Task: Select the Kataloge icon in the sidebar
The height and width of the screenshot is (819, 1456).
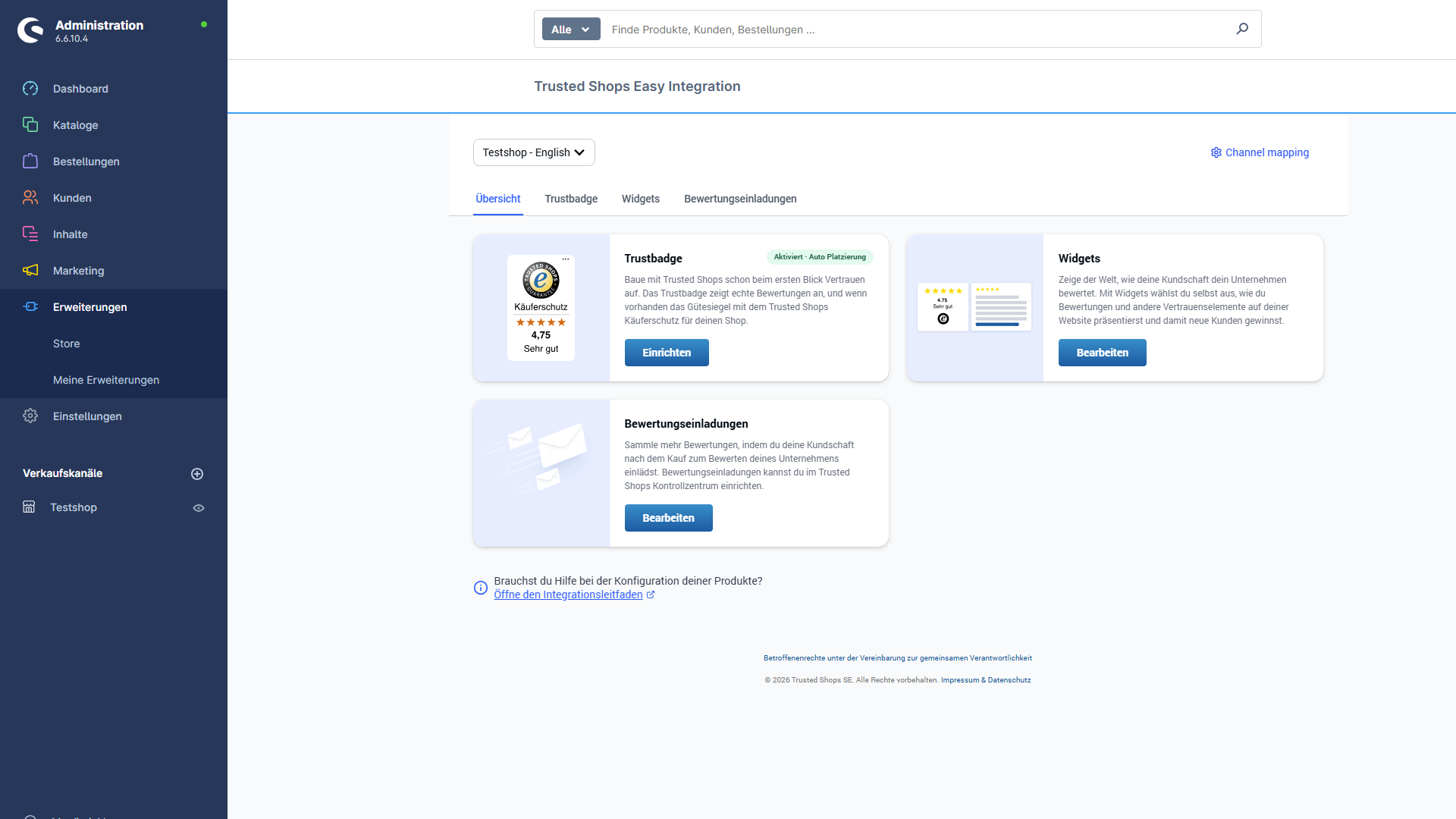Action: 30,124
